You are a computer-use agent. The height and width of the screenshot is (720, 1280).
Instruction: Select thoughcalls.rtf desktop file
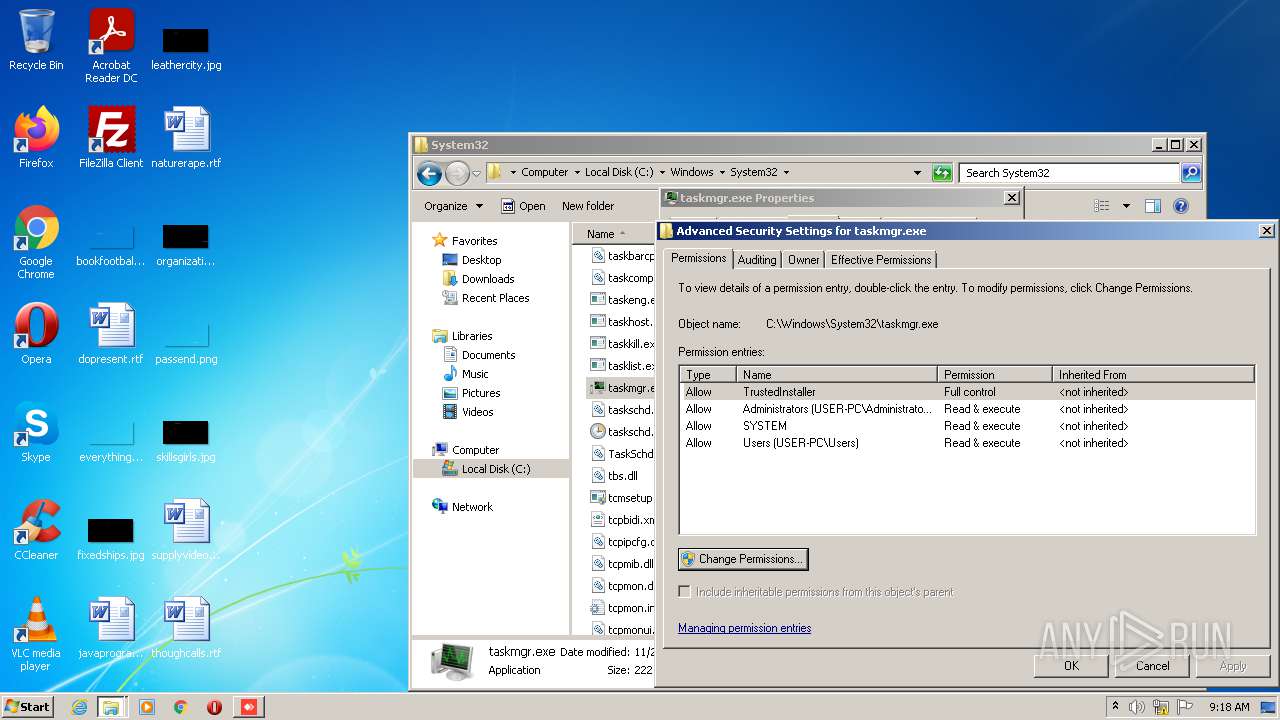point(186,628)
